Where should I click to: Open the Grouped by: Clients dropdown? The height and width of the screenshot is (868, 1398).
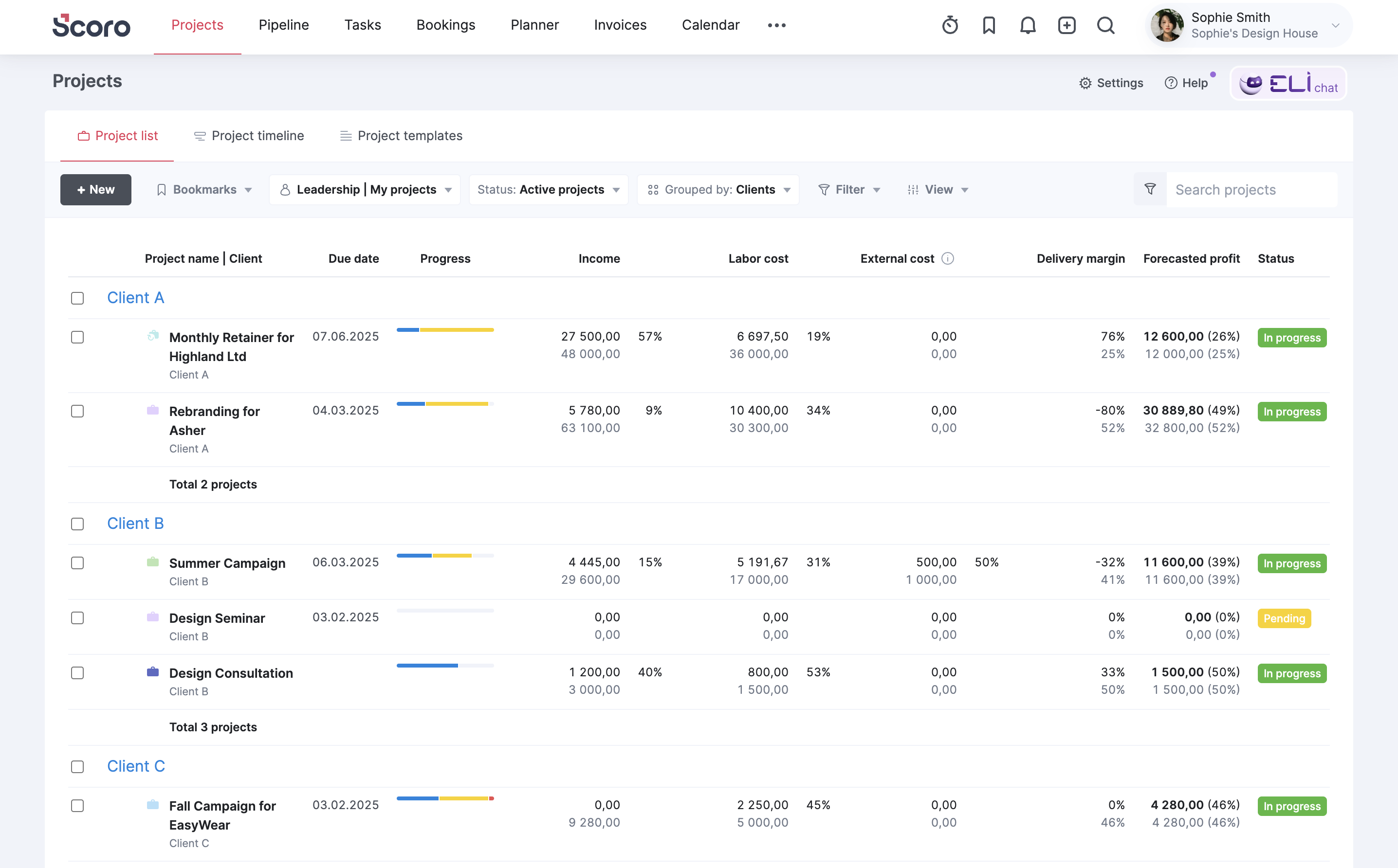pyautogui.click(x=718, y=189)
